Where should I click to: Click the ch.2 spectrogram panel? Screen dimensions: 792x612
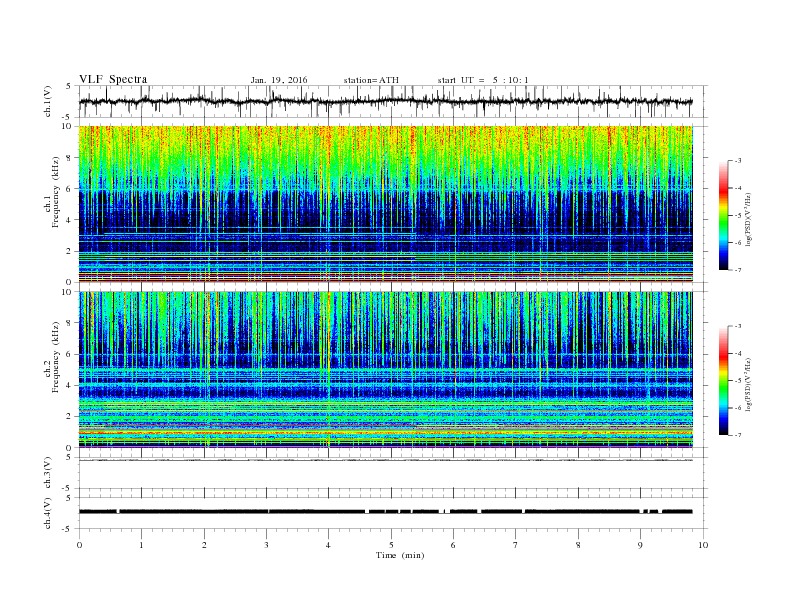click(x=385, y=369)
